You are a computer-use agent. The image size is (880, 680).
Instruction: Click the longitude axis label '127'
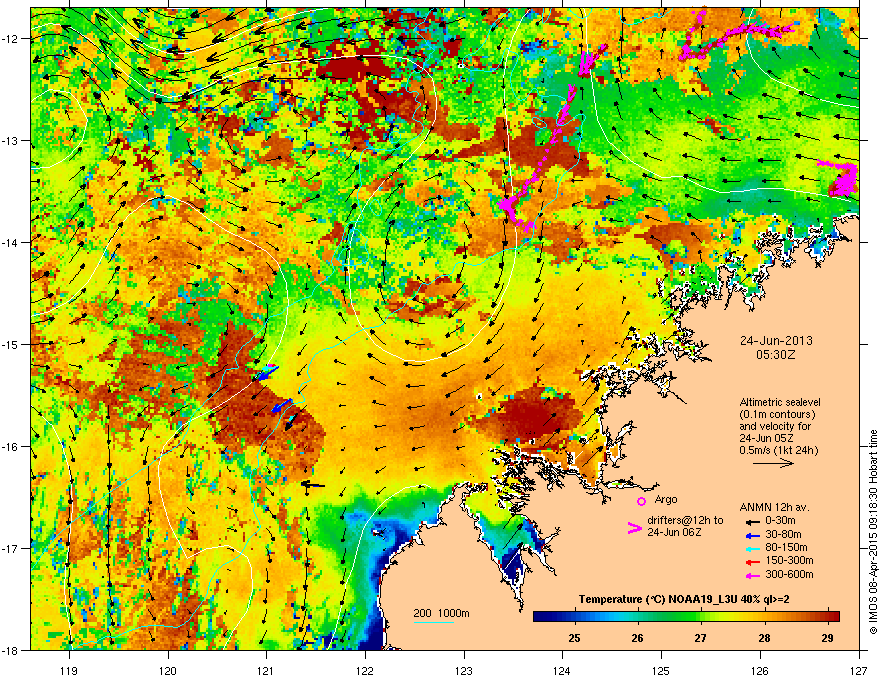(859, 670)
